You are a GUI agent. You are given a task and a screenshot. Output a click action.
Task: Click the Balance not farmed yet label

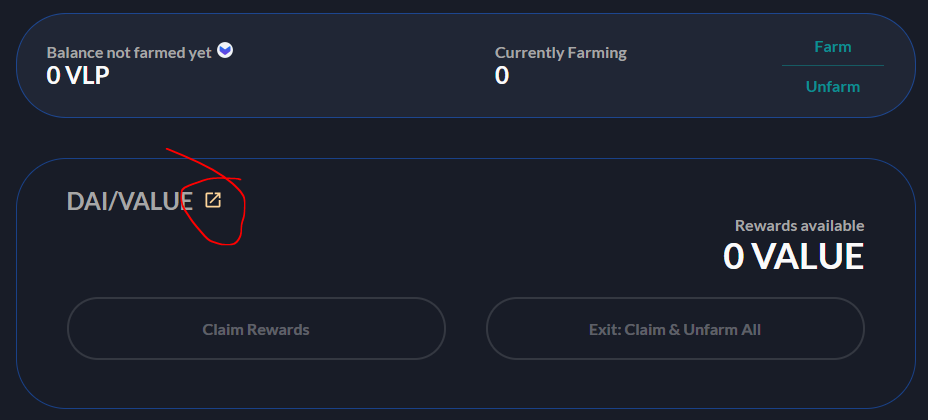tap(129, 53)
